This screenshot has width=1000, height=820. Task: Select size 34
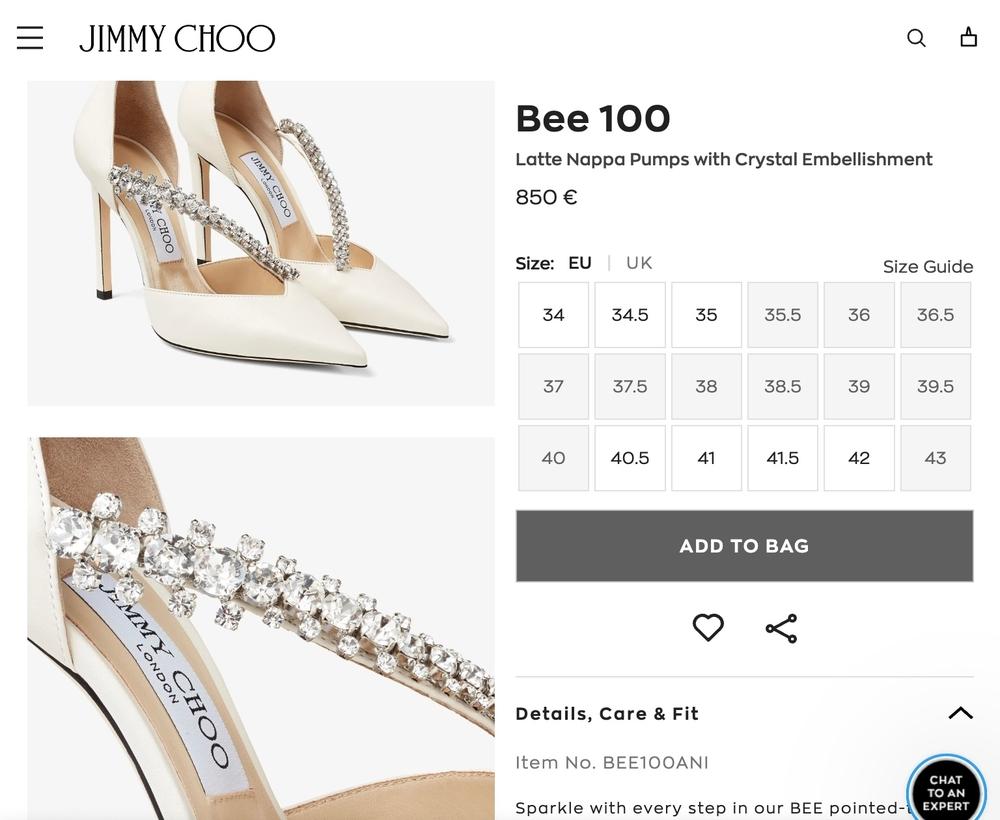coord(553,315)
